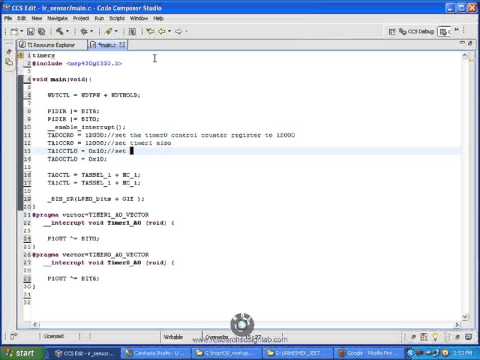Open the Help menu
Image resolution: width=480 pixels, height=360 pixels.
click(x=158, y=18)
